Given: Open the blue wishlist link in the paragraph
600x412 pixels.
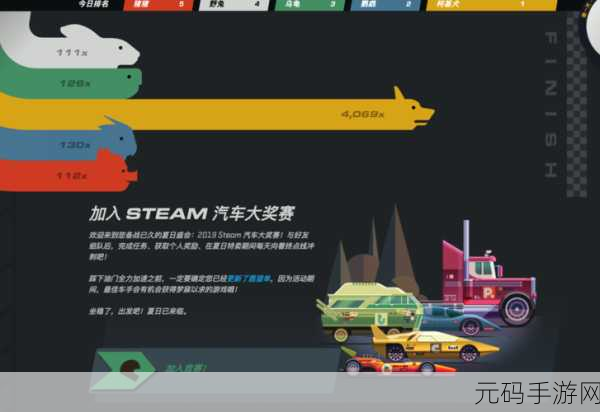Looking at the screenshot, I should 249,279.
